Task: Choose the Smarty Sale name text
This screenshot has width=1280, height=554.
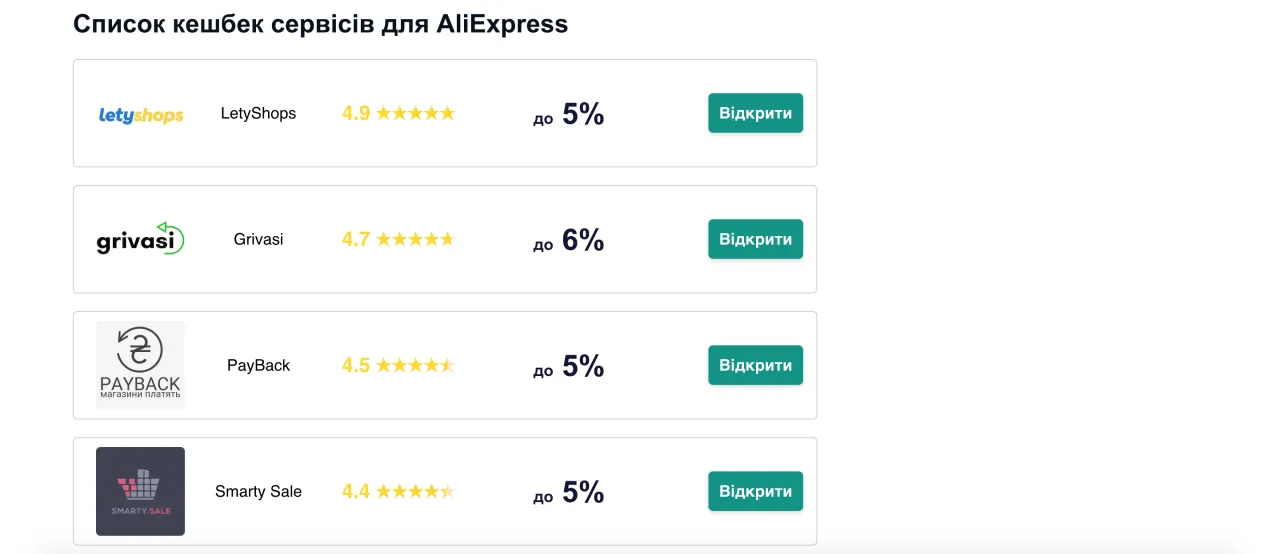Action: (258, 491)
